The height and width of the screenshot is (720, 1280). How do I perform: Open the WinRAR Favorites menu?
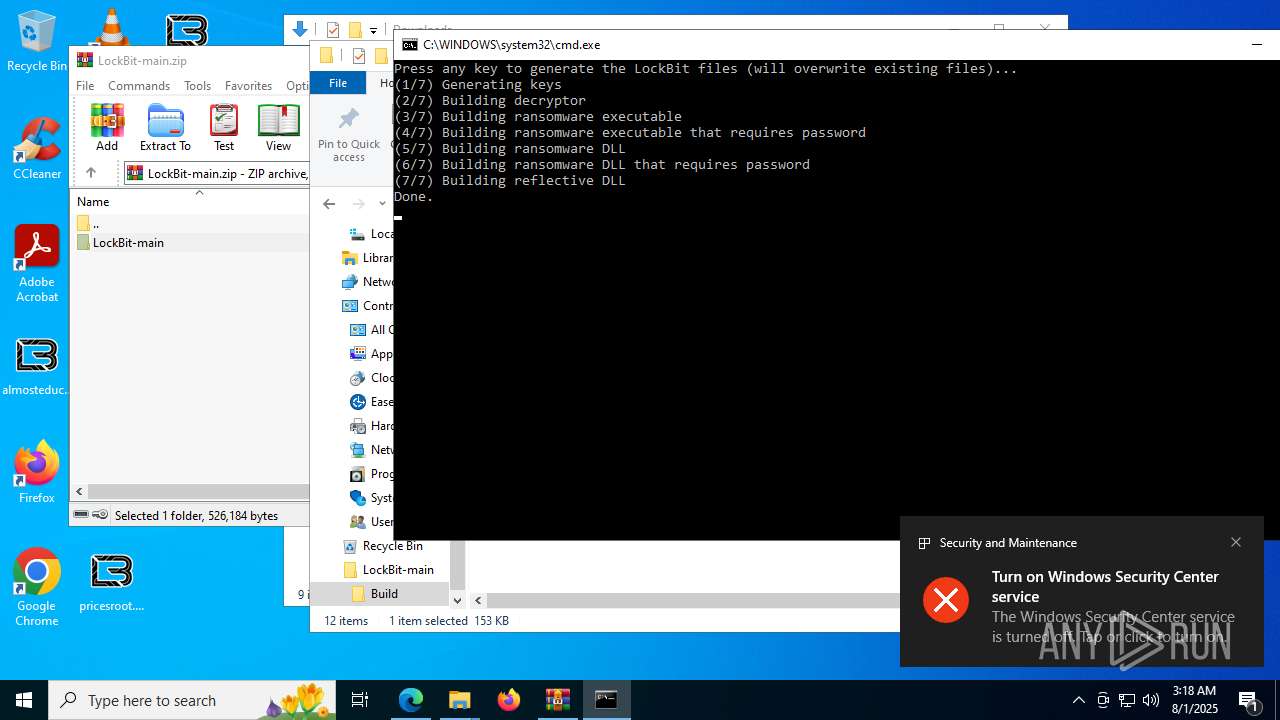pyautogui.click(x=248, y=86)
